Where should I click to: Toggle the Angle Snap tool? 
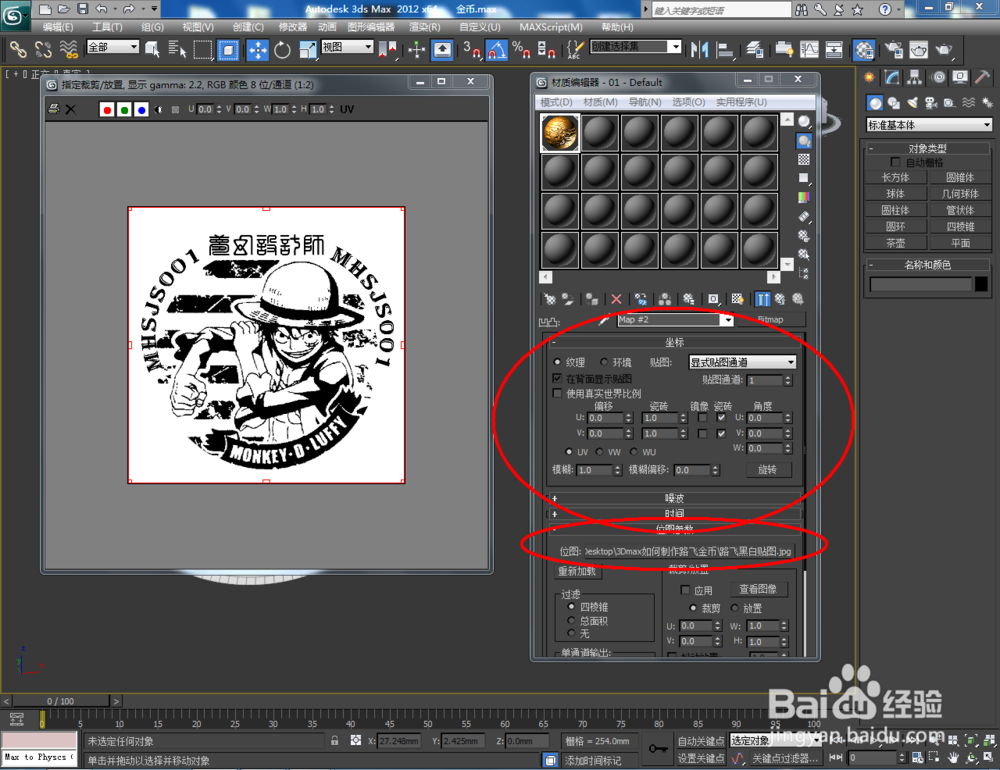[497, 50]
